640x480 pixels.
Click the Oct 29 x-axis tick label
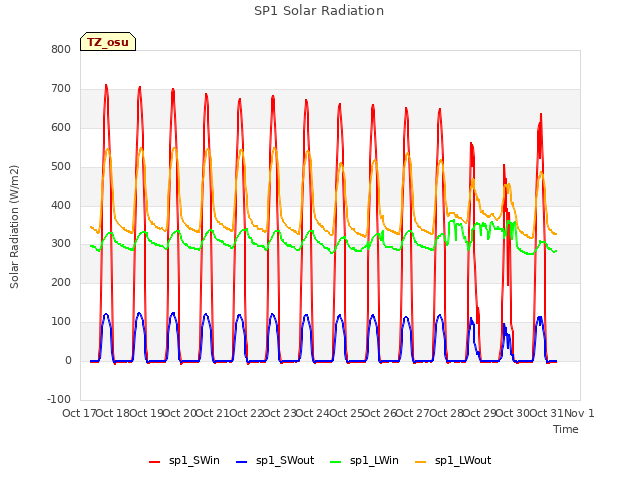coord(480,413)
